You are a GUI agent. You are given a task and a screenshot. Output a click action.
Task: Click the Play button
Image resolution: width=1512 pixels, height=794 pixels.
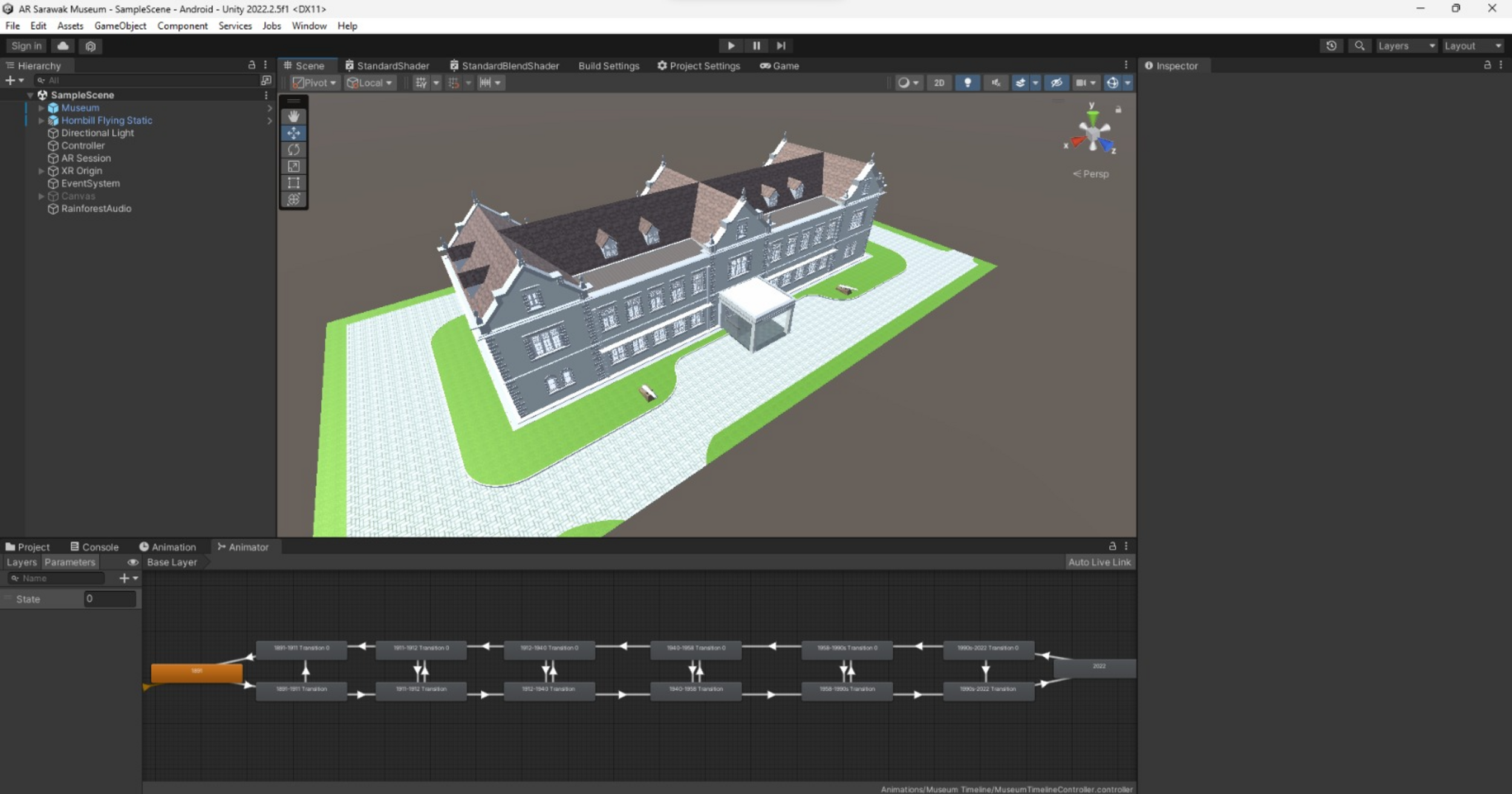pos(731,46)
